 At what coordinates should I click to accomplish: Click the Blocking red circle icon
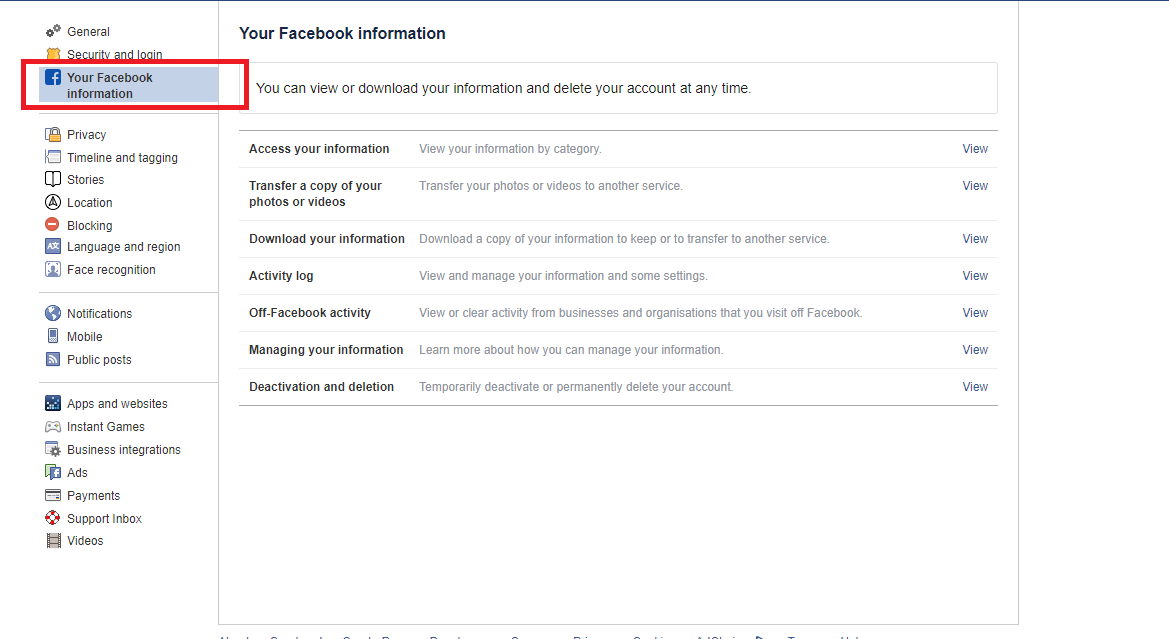(53, 225)
